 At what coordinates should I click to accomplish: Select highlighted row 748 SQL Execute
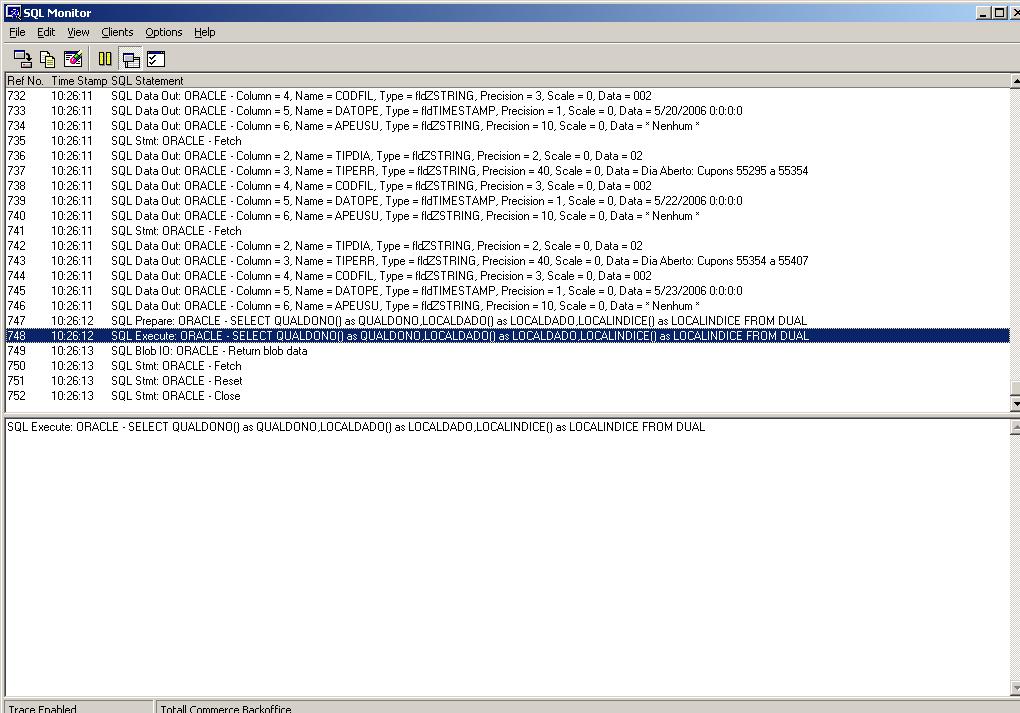[x=507, y=335]
